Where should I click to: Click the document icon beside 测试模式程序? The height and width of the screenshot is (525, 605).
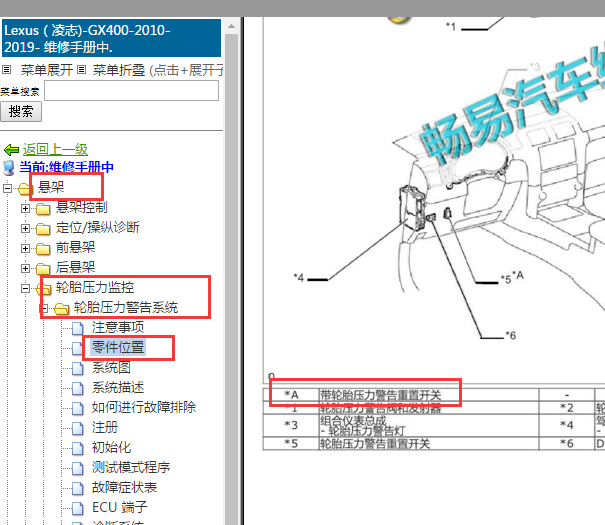78,469
